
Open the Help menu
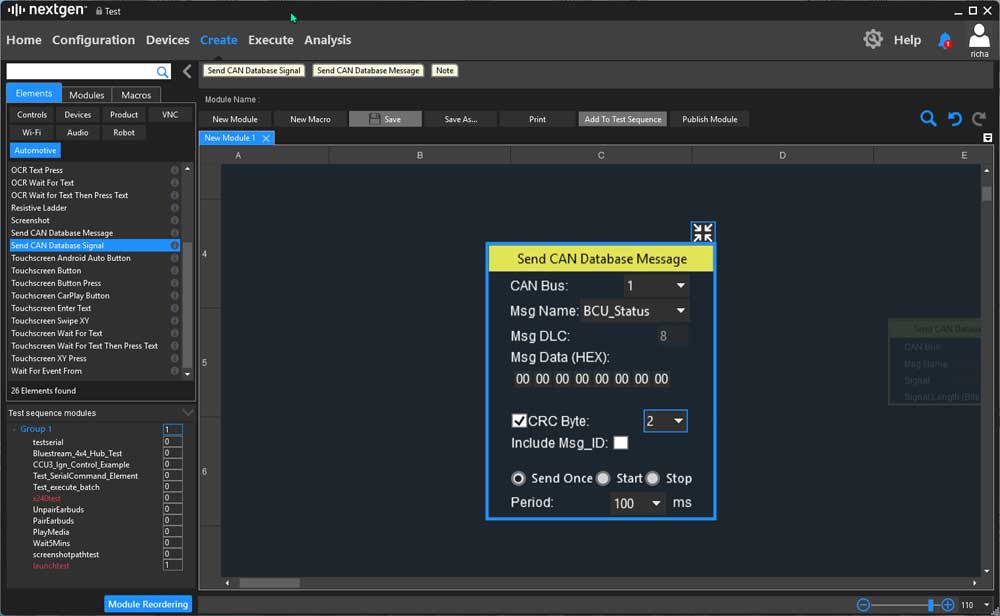click(x=907, y=40)
